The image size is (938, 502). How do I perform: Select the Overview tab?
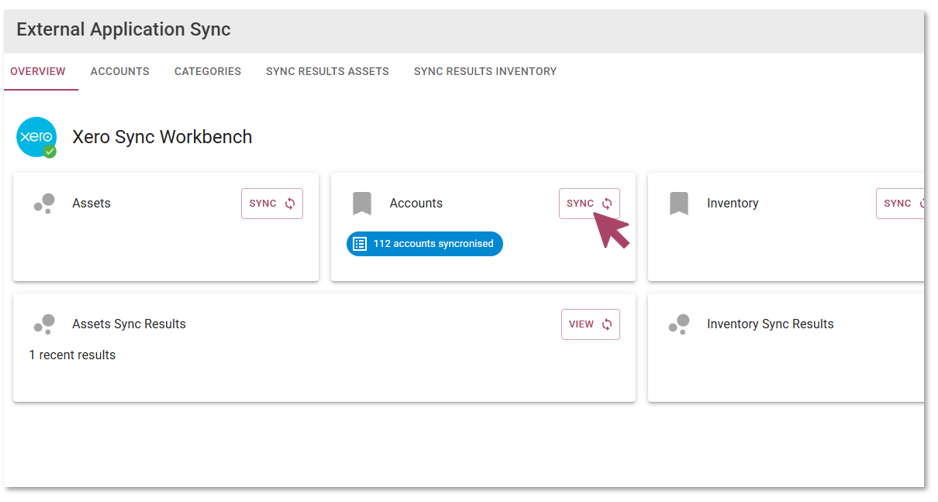pyautogui.click(x=38, y=71)
